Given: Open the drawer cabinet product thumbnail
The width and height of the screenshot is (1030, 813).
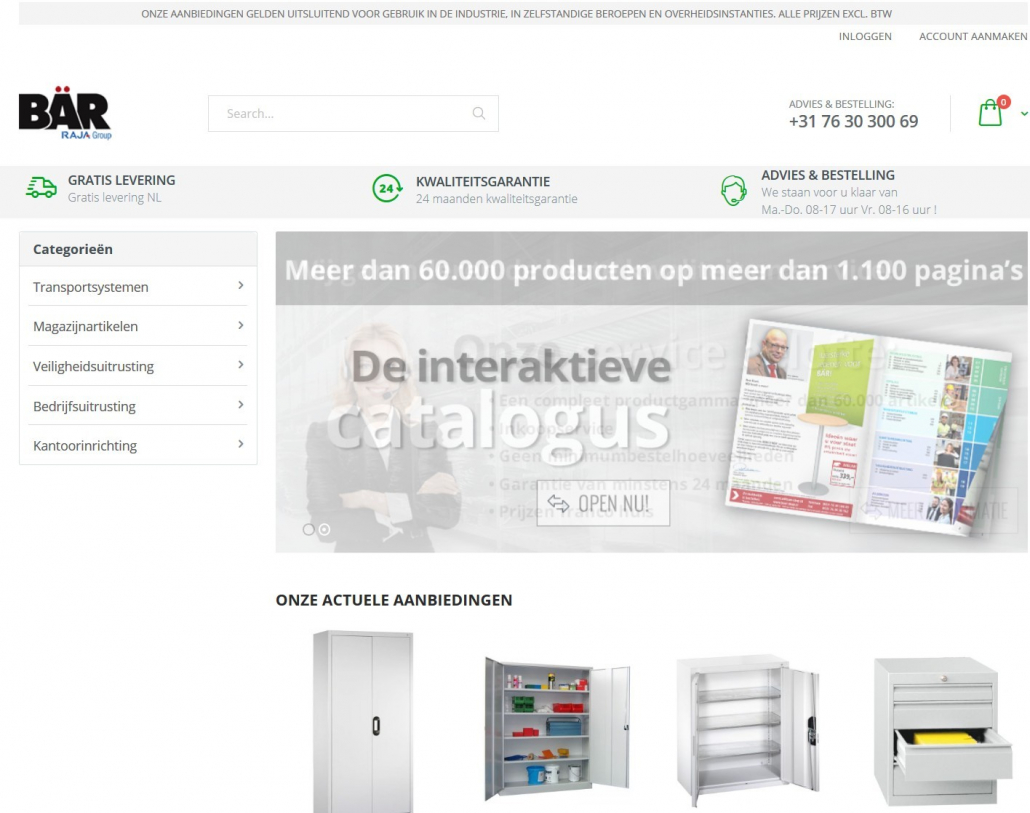Looking at the screenshot, I should (940, 730).
